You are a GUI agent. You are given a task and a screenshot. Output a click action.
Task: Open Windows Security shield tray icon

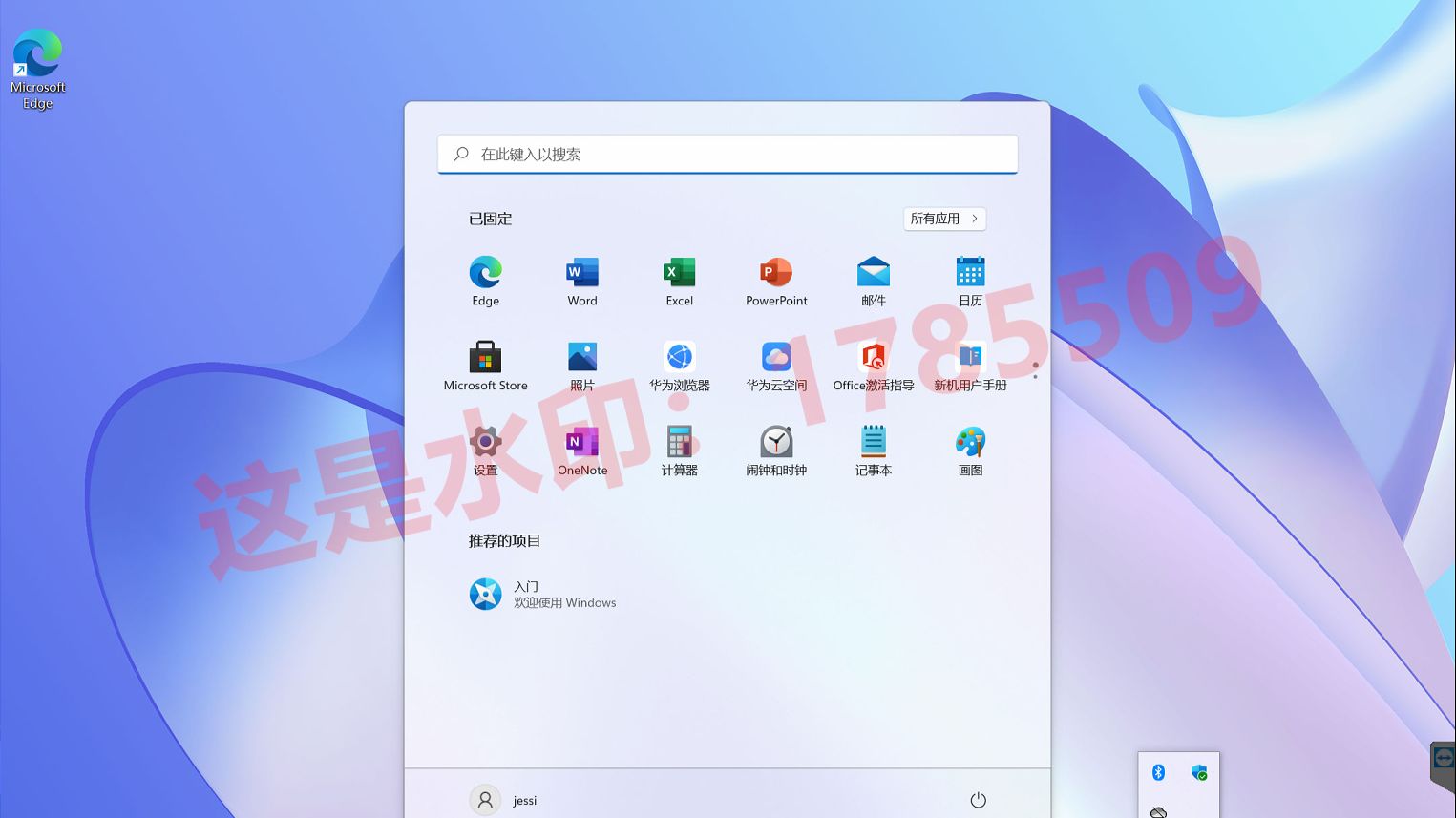(1199, 772)
